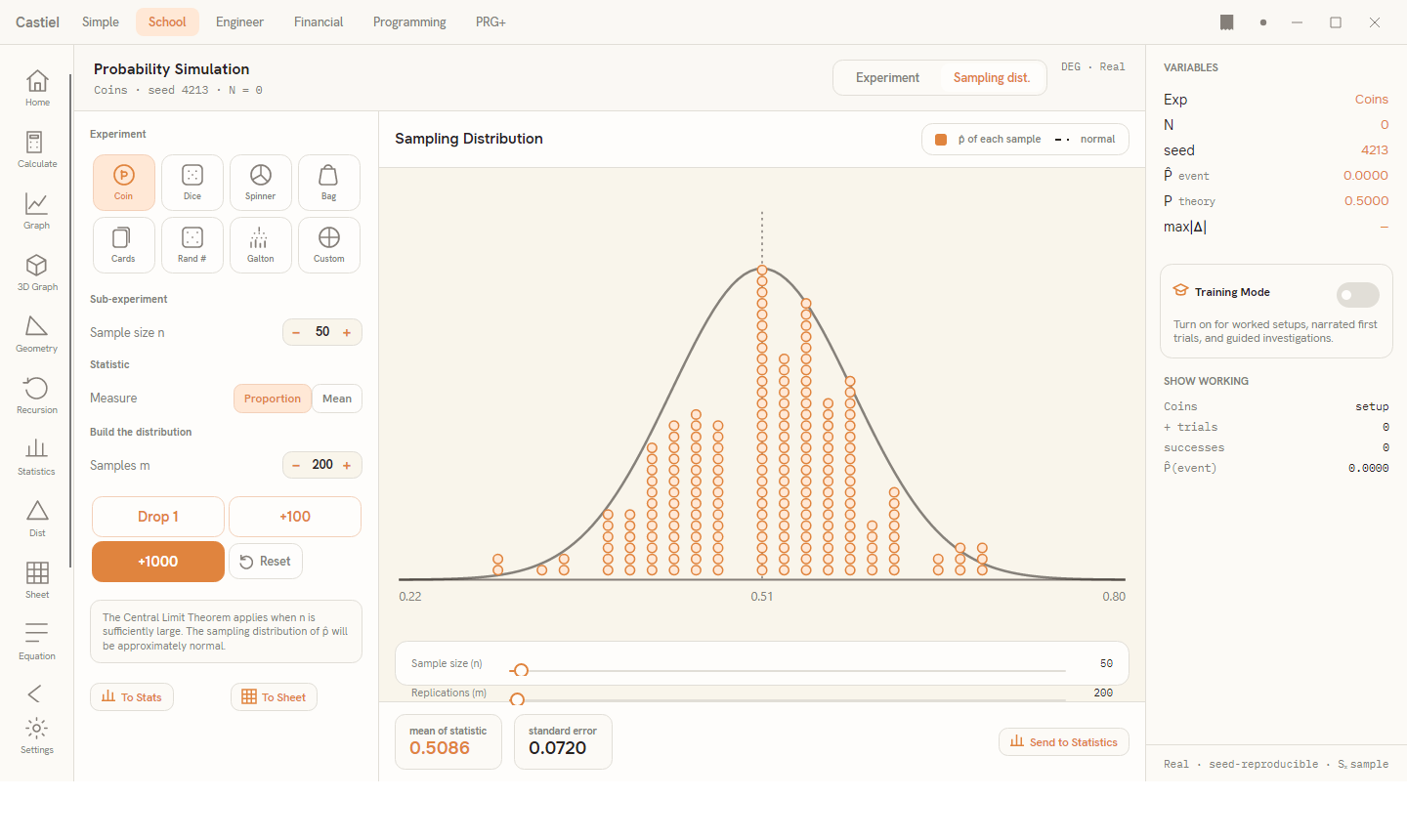Turn on the Training Mode switch
The height and width of the screenshot is (840, 1407).
(1358, 295)
